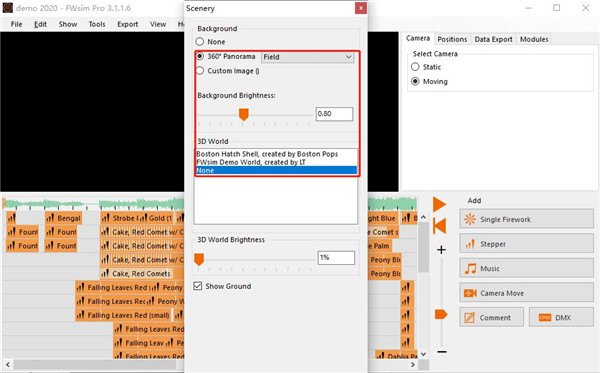
Task: Choose the Moving camera option
Action: [415, 81]
